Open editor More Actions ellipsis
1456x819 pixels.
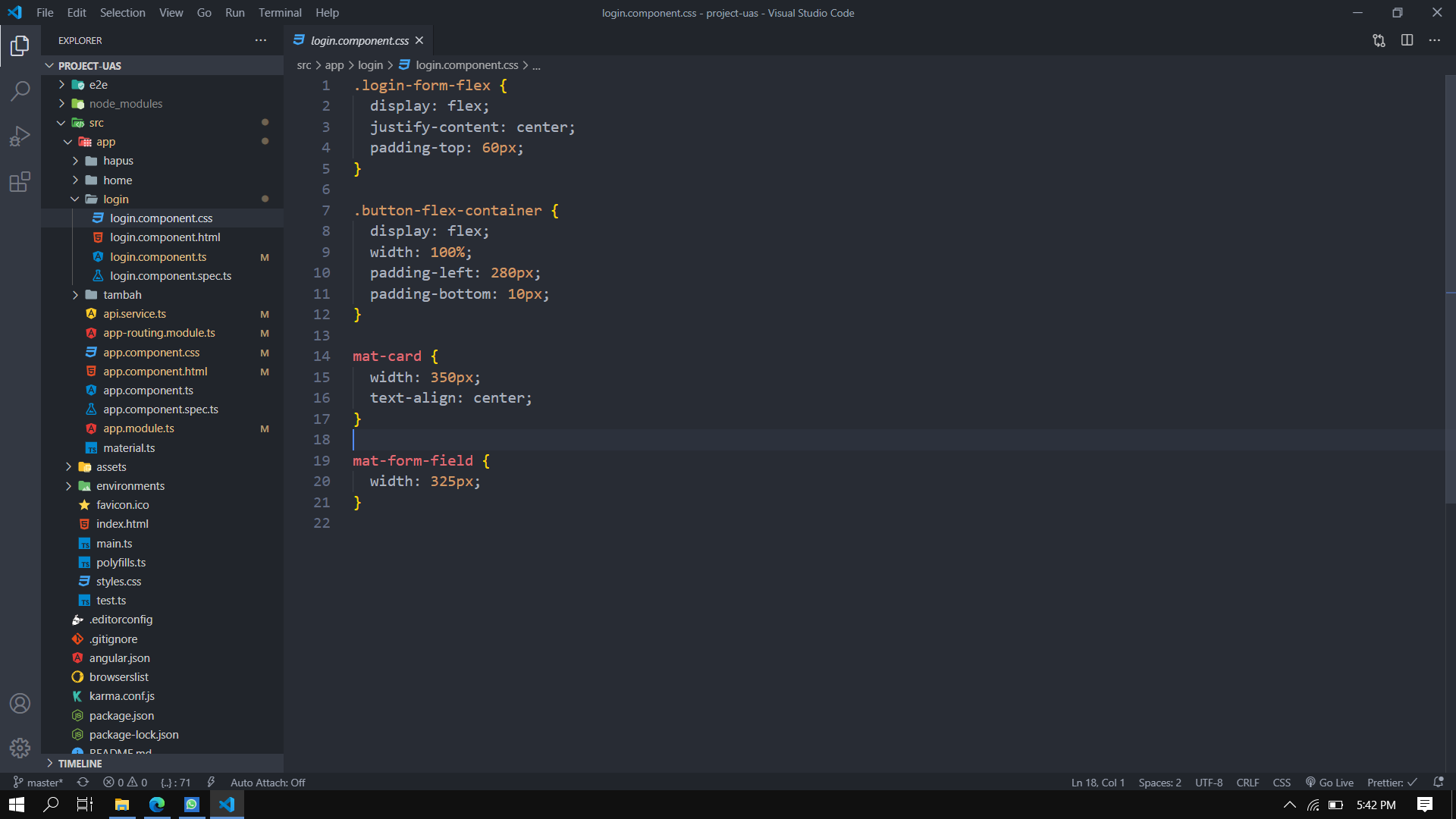[x=1434, y=40]
